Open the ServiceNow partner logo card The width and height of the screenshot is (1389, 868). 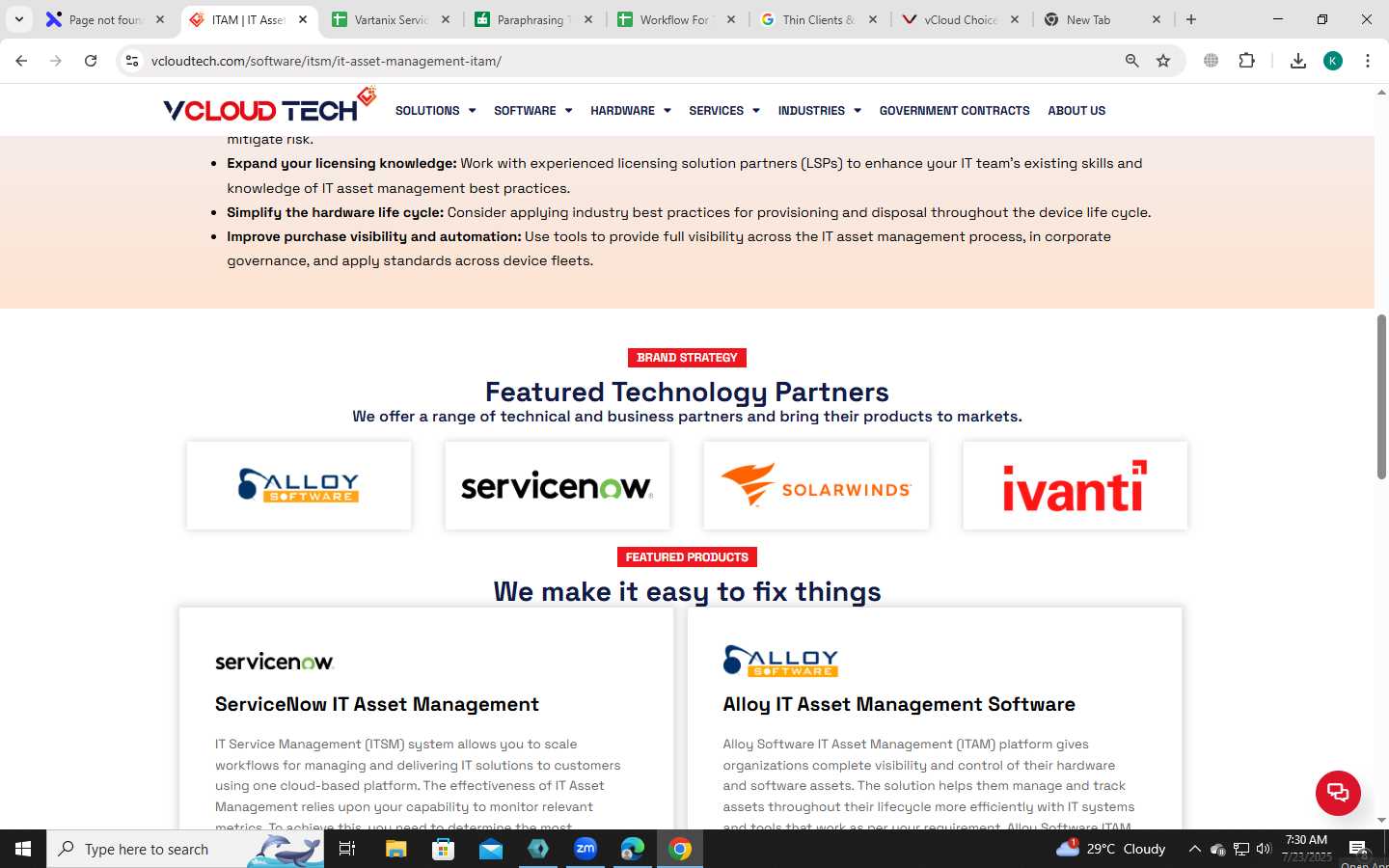coord(558,485)
